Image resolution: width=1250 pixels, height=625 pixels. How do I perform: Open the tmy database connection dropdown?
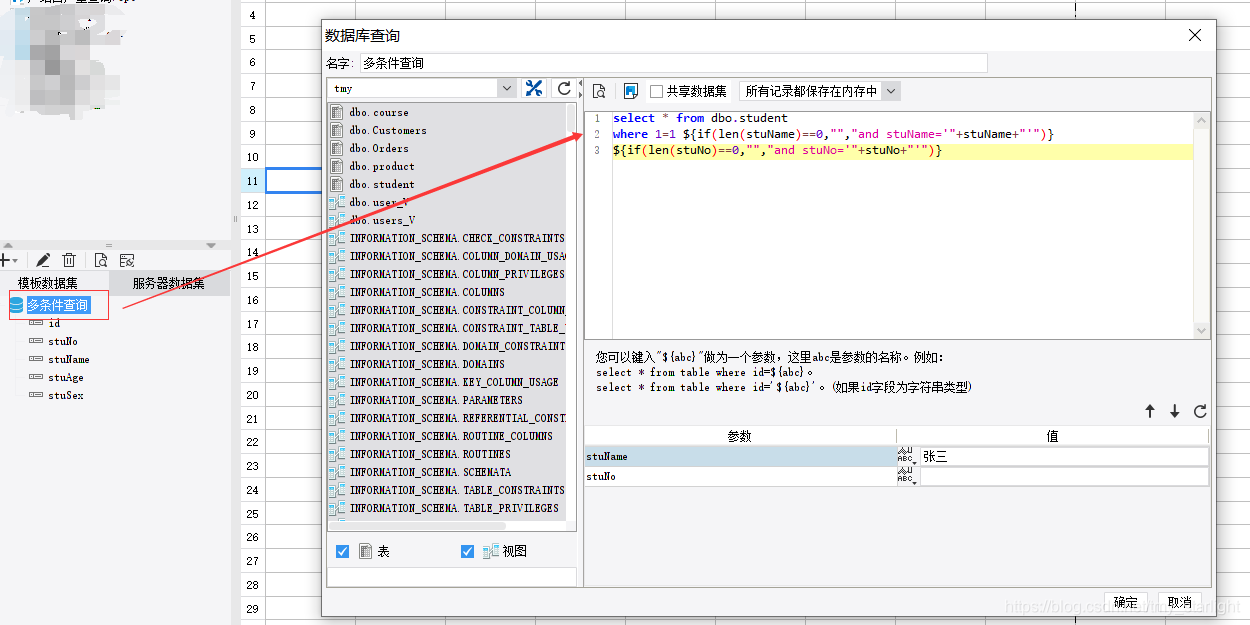click(x=506, y=89)
